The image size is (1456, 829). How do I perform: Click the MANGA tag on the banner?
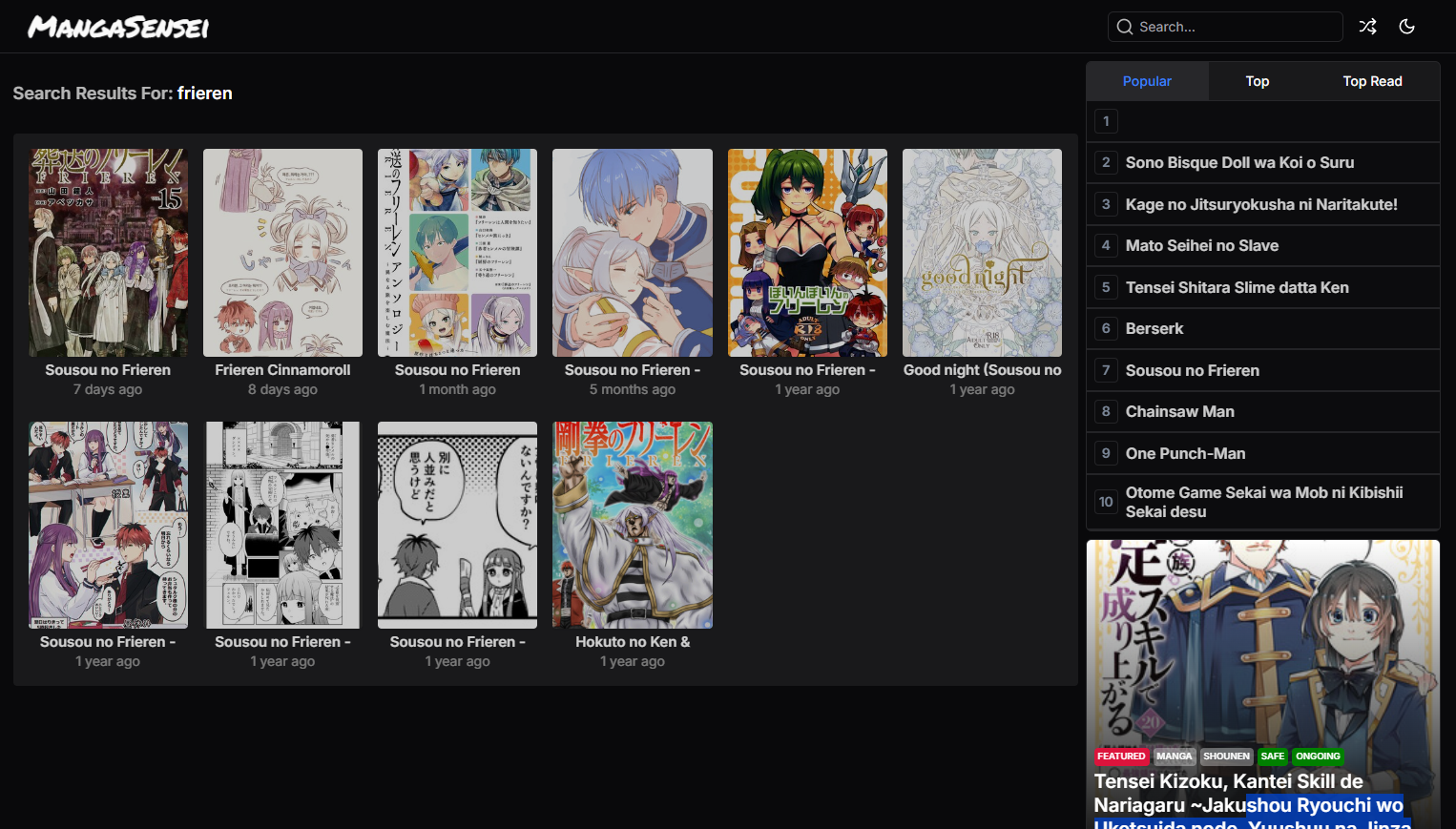coord(1175,756)
